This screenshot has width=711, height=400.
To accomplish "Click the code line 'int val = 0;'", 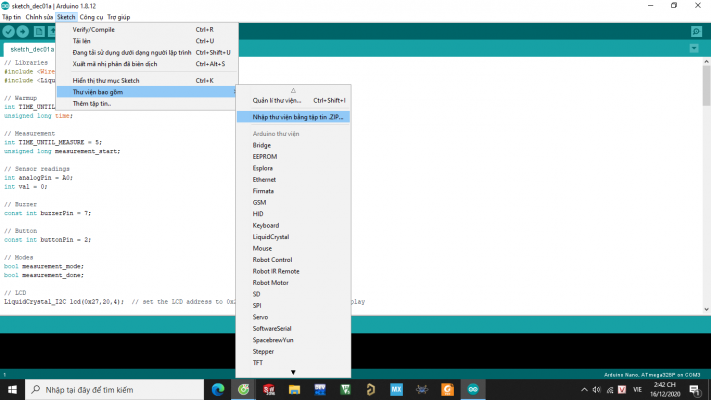I will [x=25, y=187].
